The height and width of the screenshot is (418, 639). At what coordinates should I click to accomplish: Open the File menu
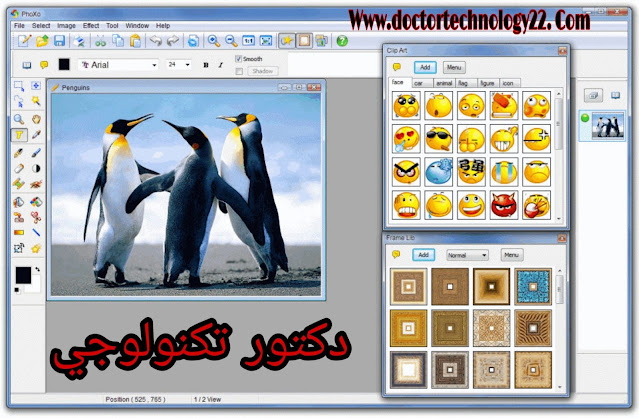[19, 26]
